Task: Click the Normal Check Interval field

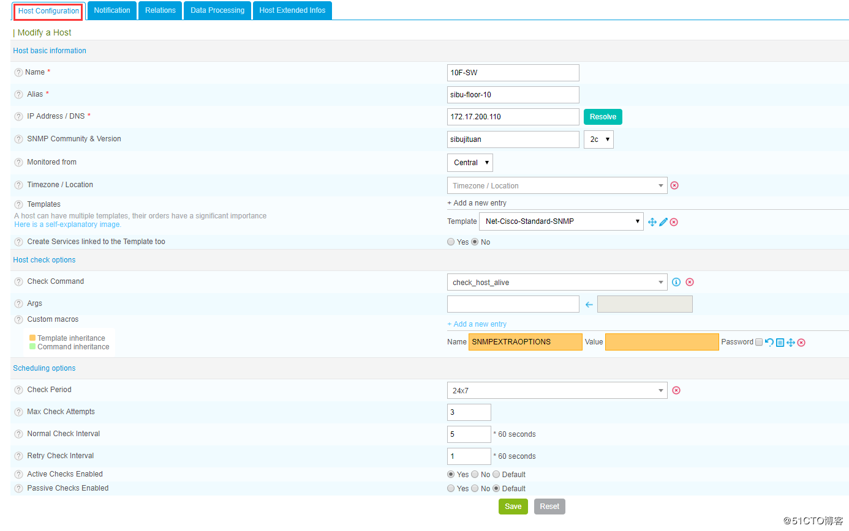Action: pos(469,434)
